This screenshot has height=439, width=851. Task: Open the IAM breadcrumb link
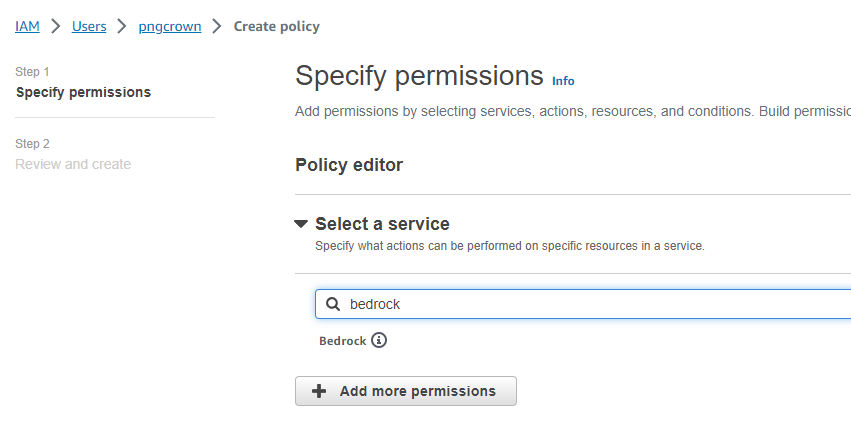(27, 27)
